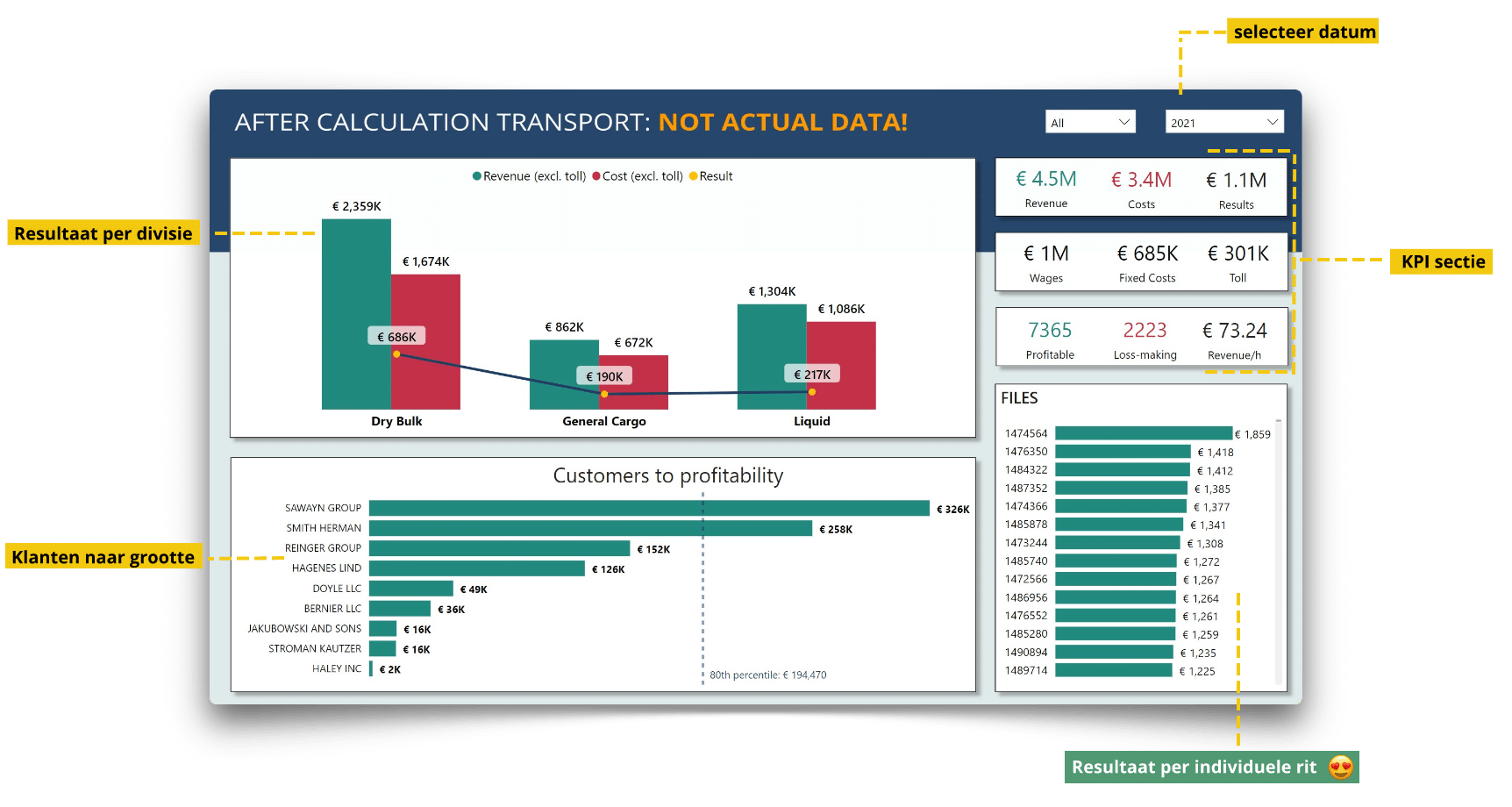
Task: Select the Liquid revenue bar
Action: tap(772, 357)
